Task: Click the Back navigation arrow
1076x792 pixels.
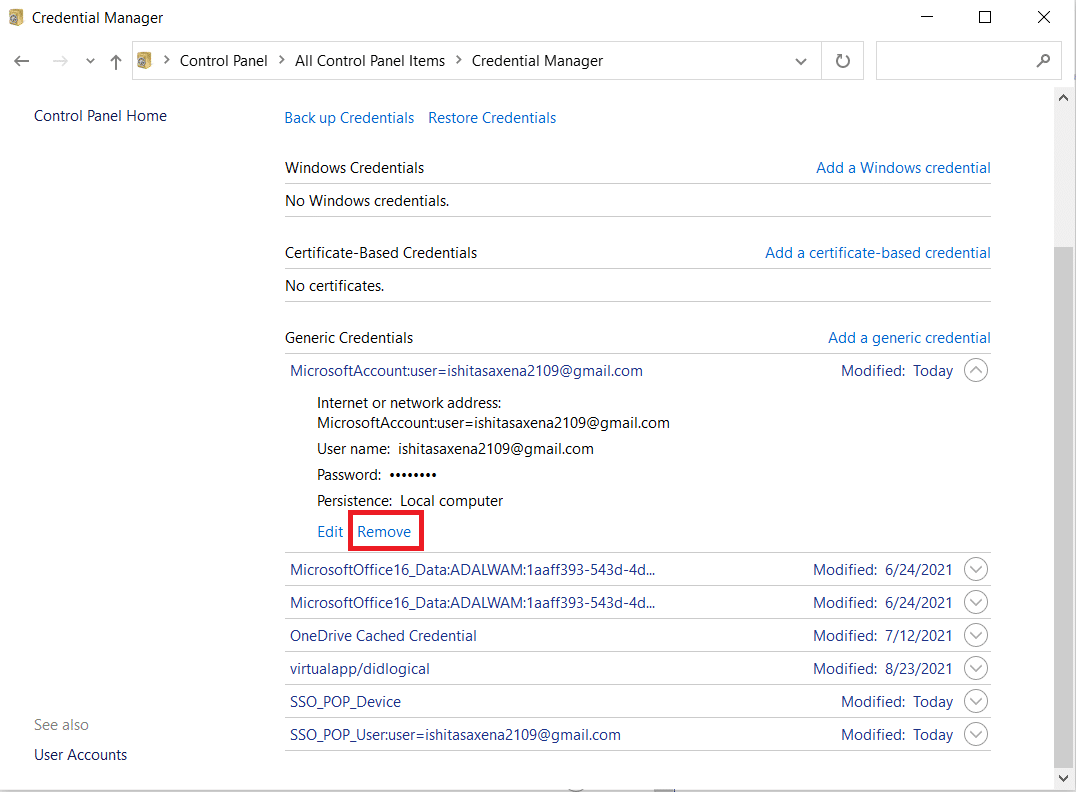Action: pyautogui.click(x=22, y=61)
